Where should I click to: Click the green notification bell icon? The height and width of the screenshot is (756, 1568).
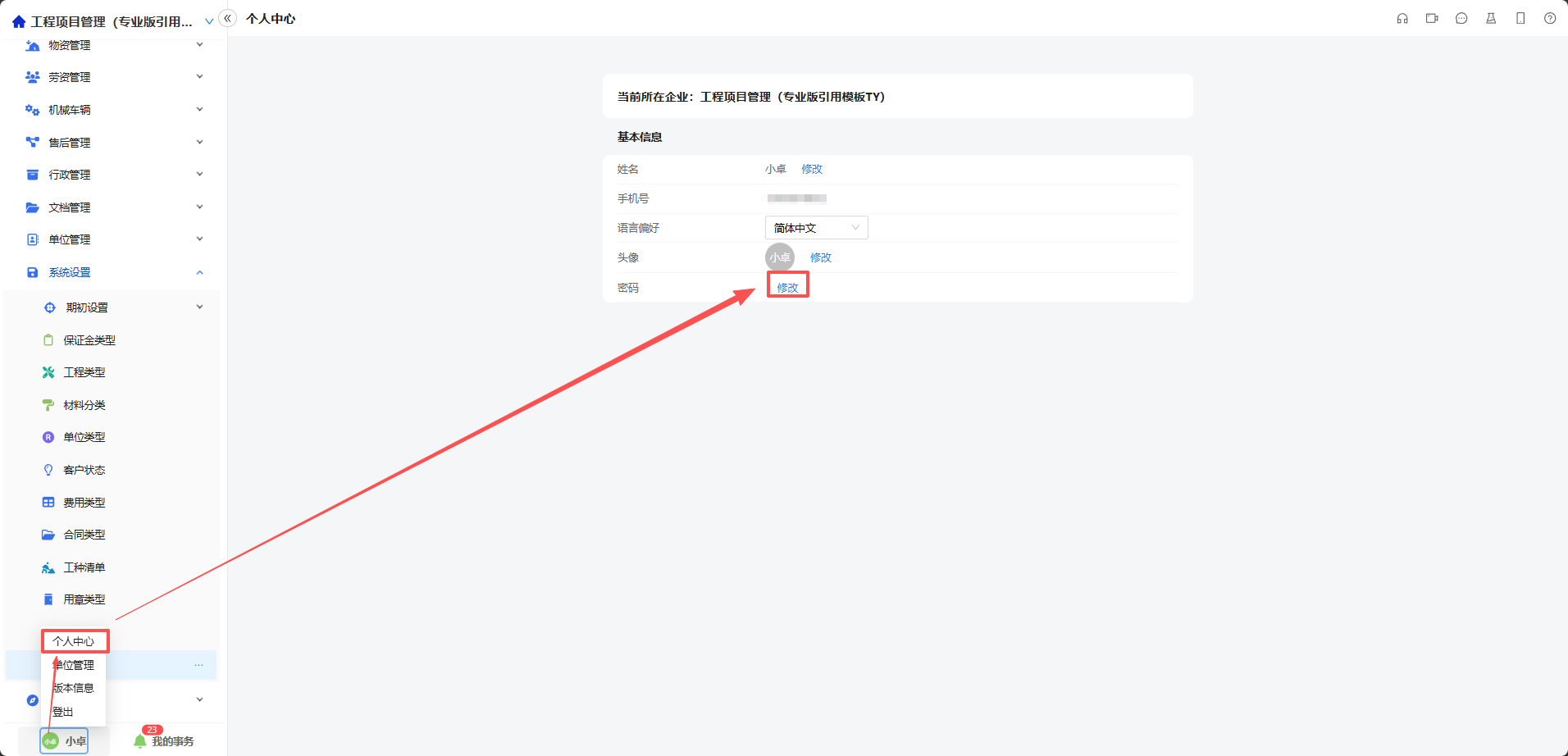coord(140,741)
